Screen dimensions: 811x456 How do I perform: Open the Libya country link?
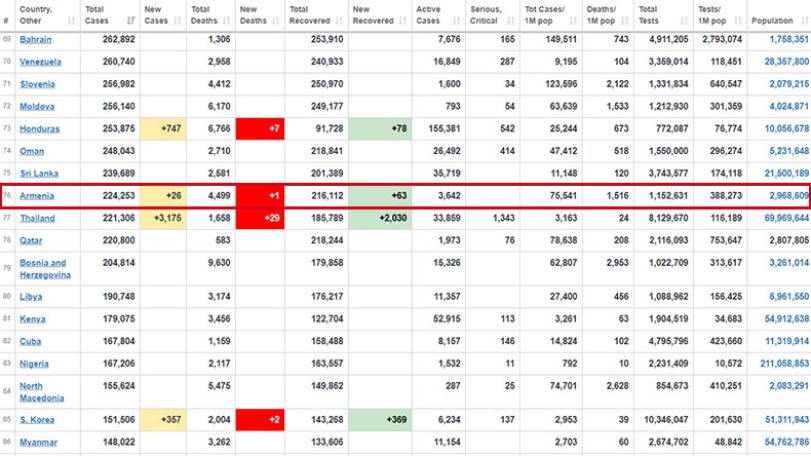click(31, 297)
